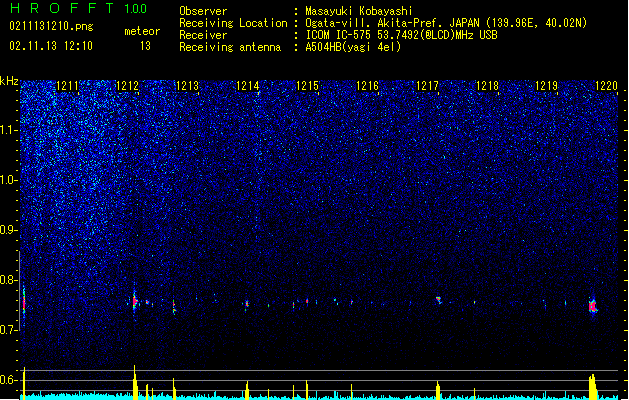Click the meteor echo at the spectrogram's left edge
Screen dimensions: 629x400
pos(24,303)
